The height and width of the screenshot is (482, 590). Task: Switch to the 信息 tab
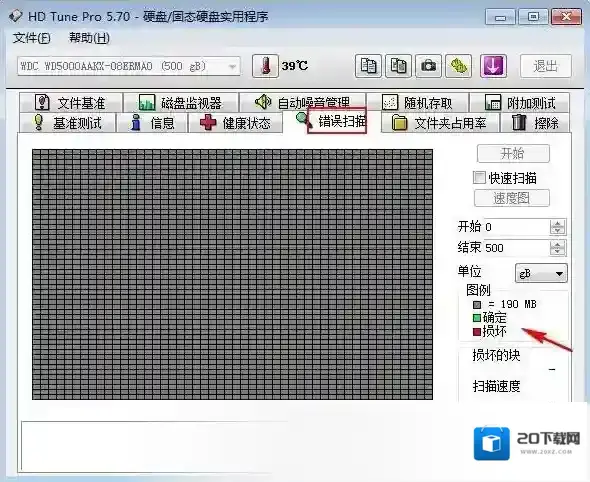(152, 123)
